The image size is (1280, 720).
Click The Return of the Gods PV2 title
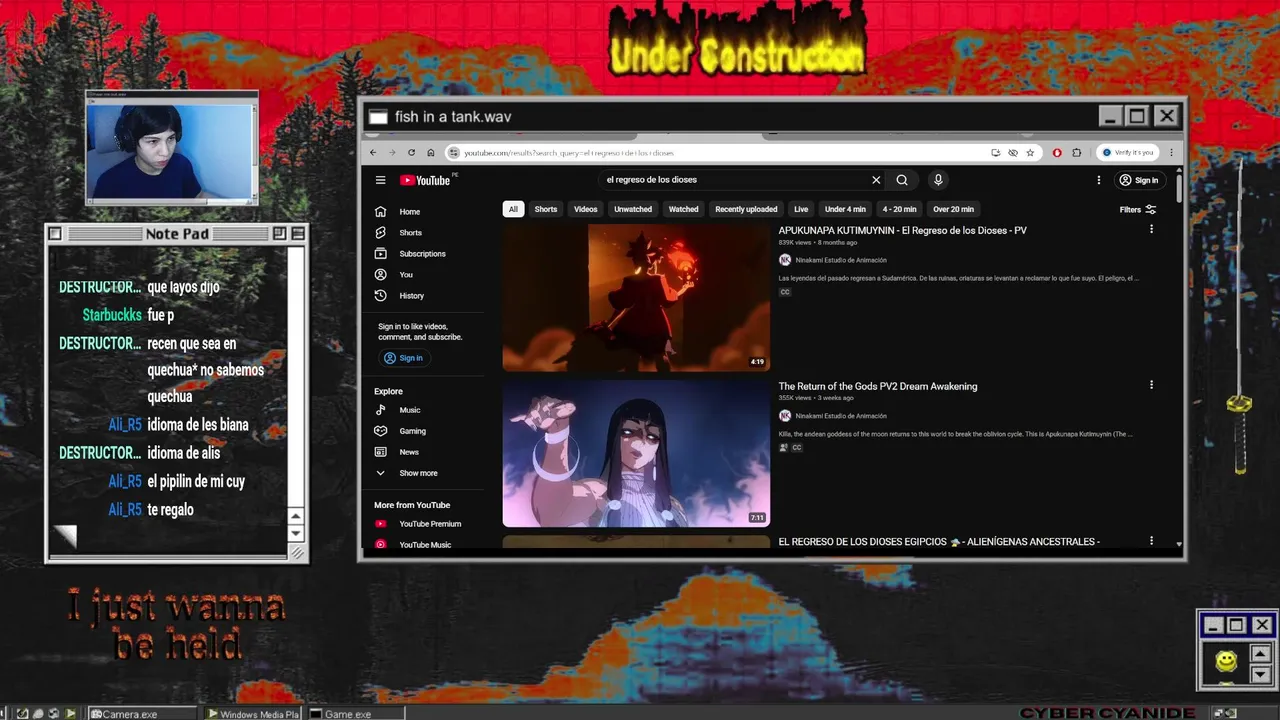[x=878, y=386]
